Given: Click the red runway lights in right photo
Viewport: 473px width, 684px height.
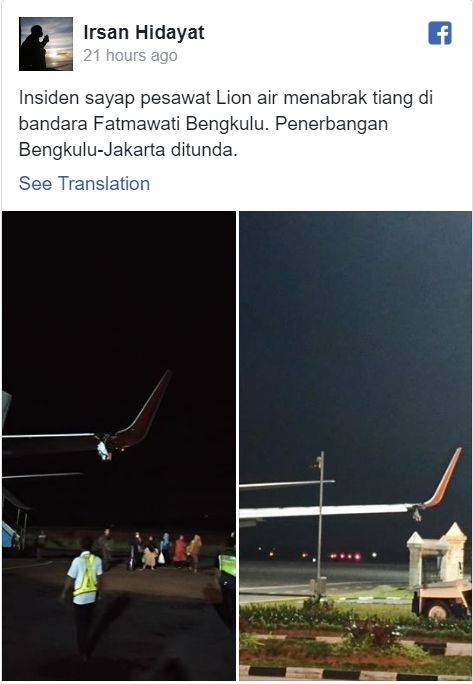Looking at the screenshot, I should [x=346, y=556].
